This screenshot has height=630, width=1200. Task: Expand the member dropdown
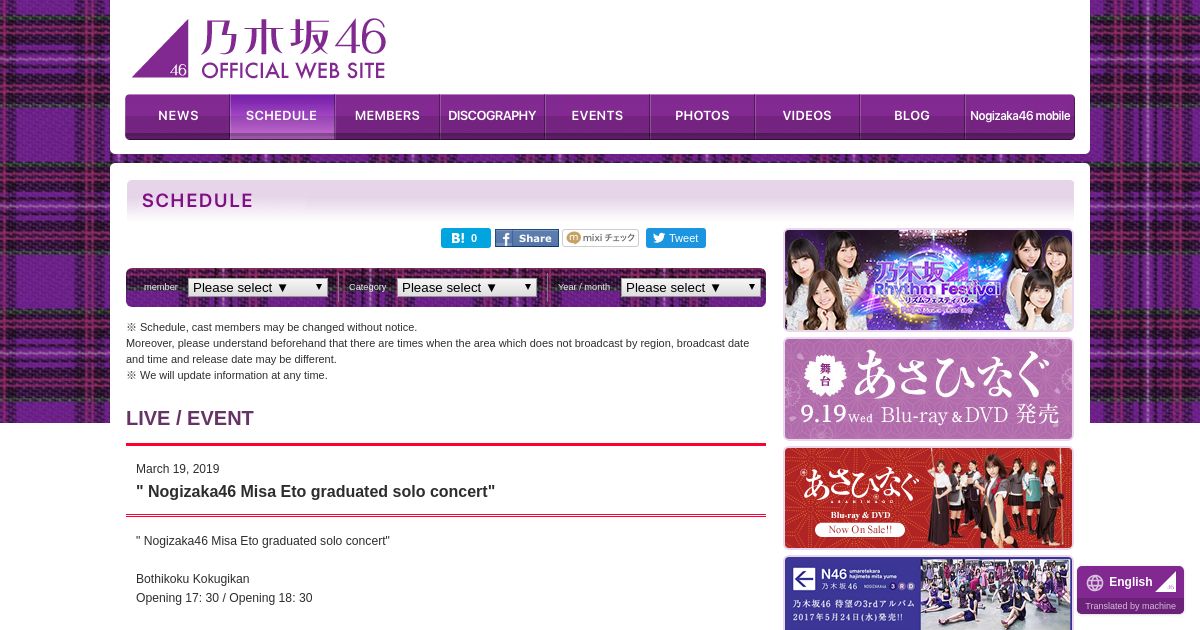coord(258,287)
